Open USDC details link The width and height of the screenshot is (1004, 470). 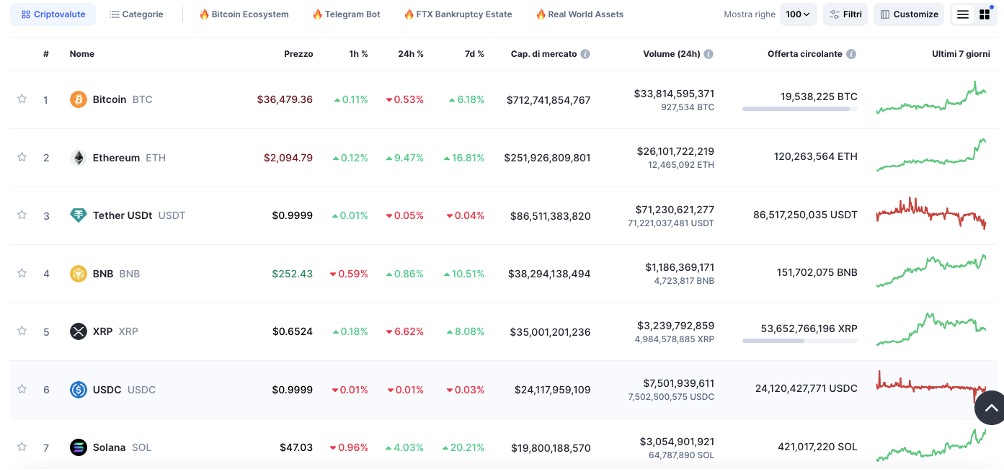124,389
